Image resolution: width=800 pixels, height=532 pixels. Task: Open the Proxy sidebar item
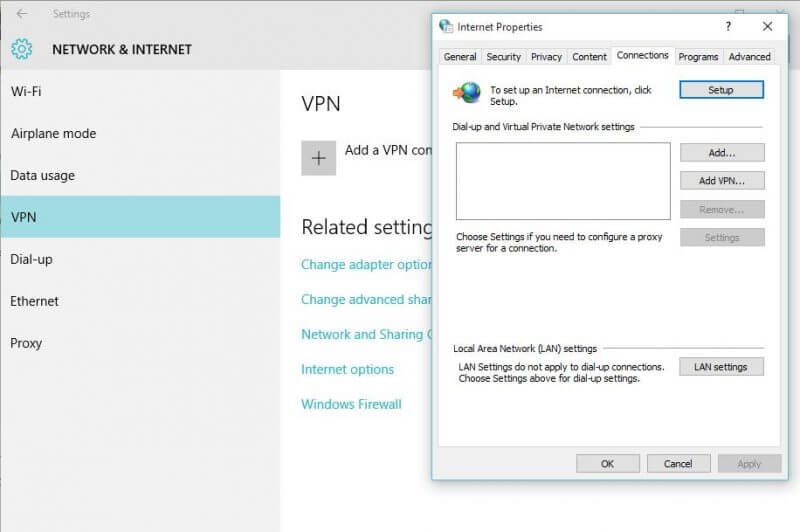140,343
